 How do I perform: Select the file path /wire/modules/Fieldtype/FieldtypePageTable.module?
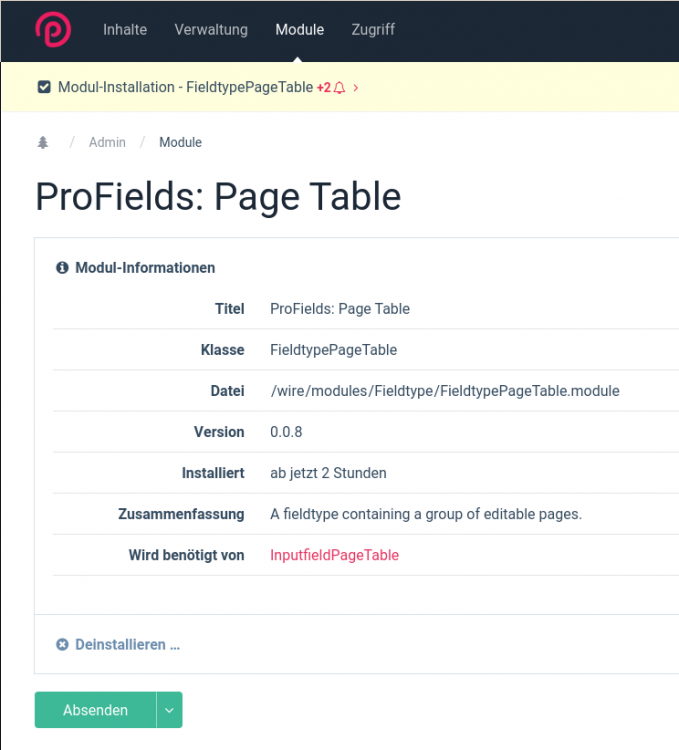pyautogui.click(x=445, y=391)
